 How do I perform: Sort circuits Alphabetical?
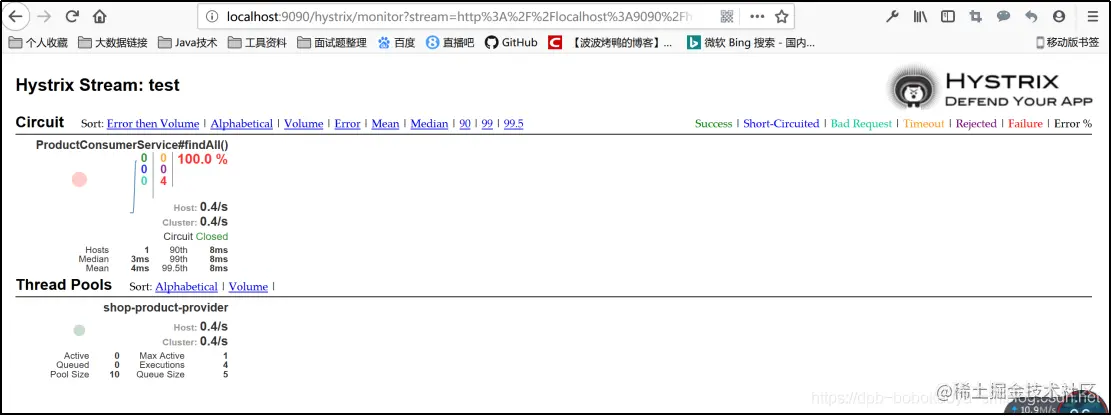[242, 124]
